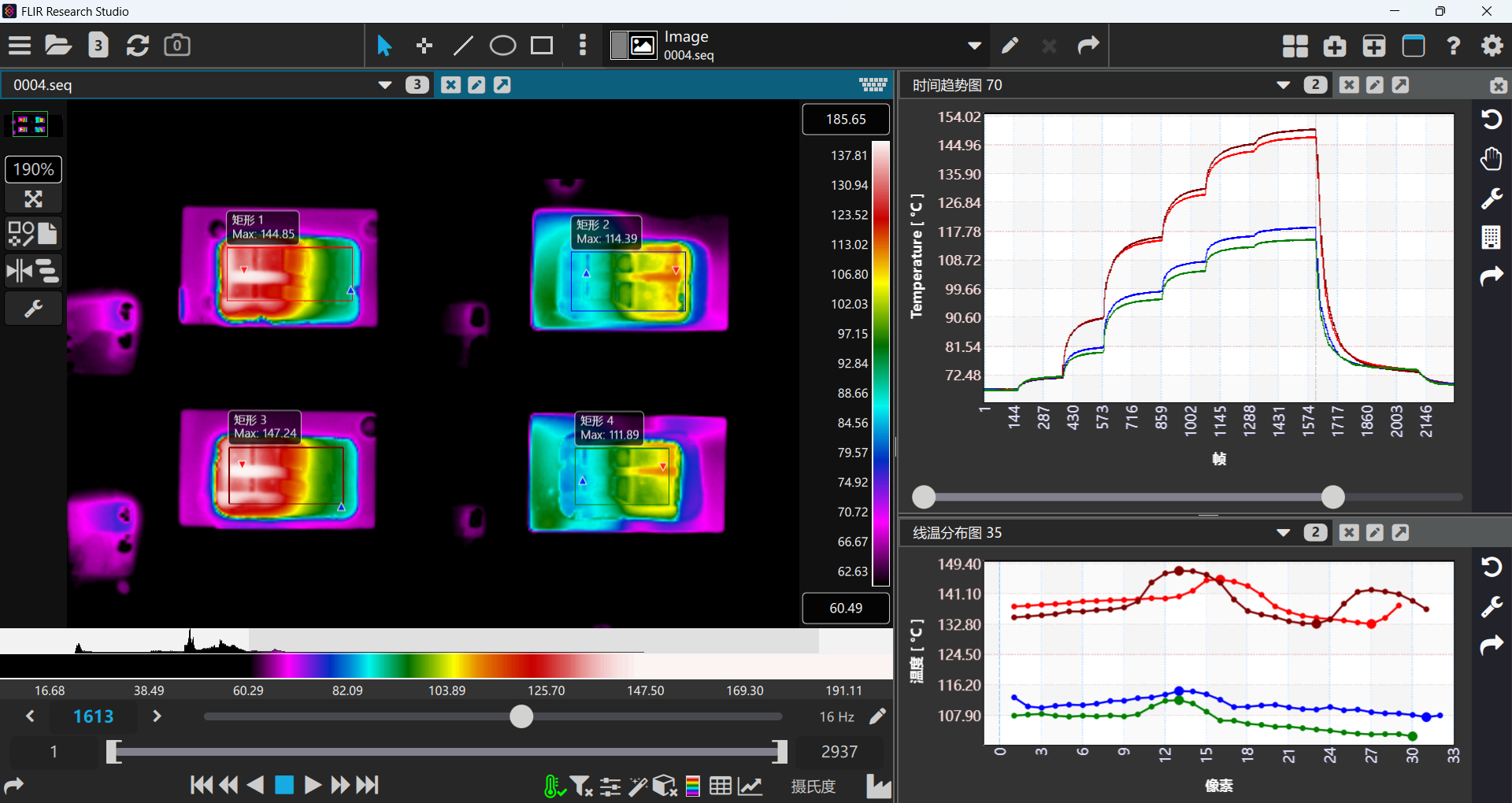Select the ellipse ROI drawing tool

pos(502,46)
